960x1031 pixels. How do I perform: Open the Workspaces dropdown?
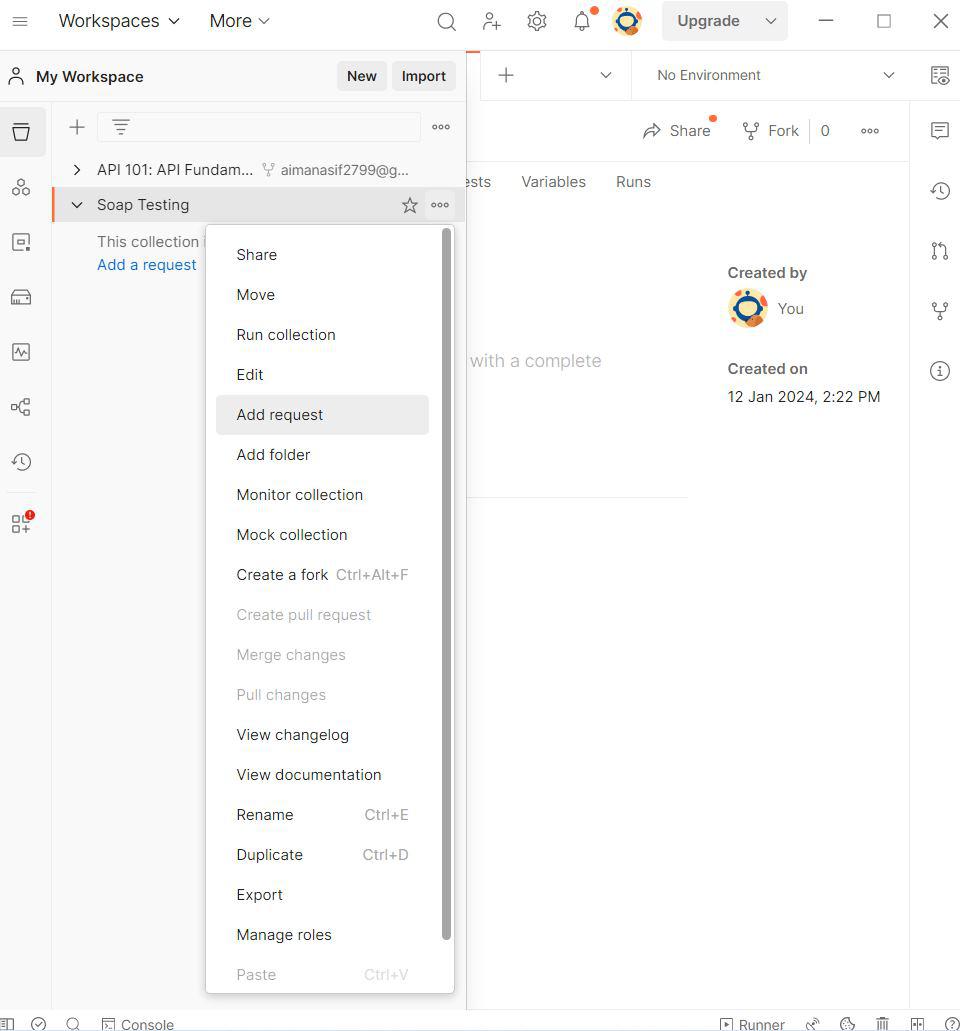click(119, 21)
